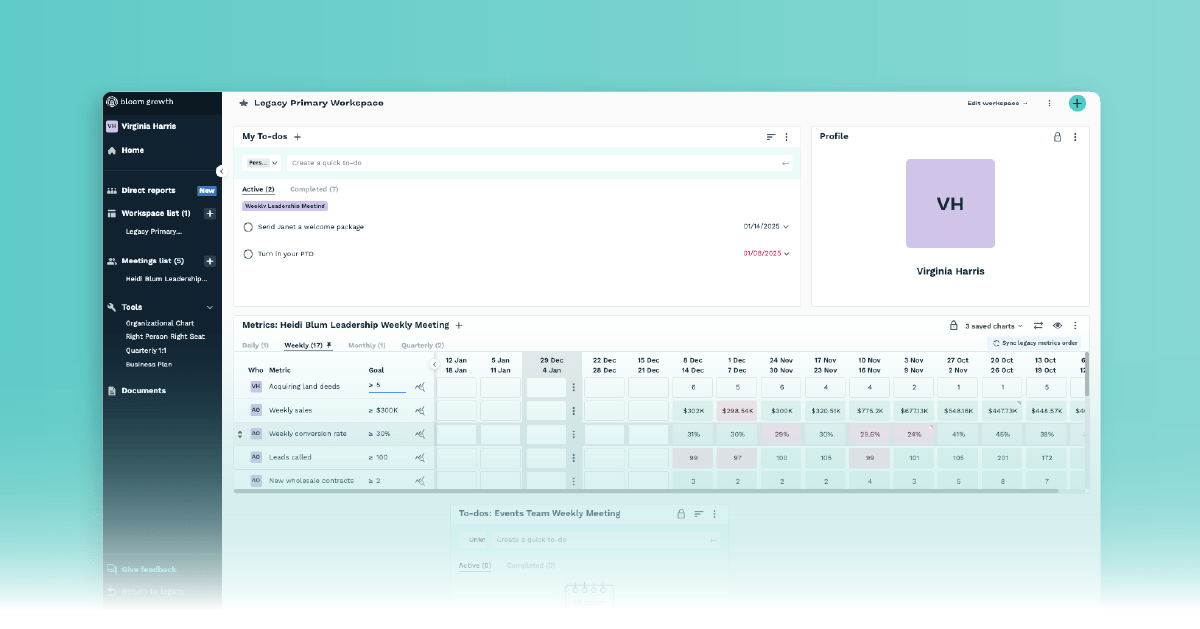Image resolution: width=1200 pixels, height=629 pixels.
Task: Open the sort icon in My To-dos
Action: [771, 137]
